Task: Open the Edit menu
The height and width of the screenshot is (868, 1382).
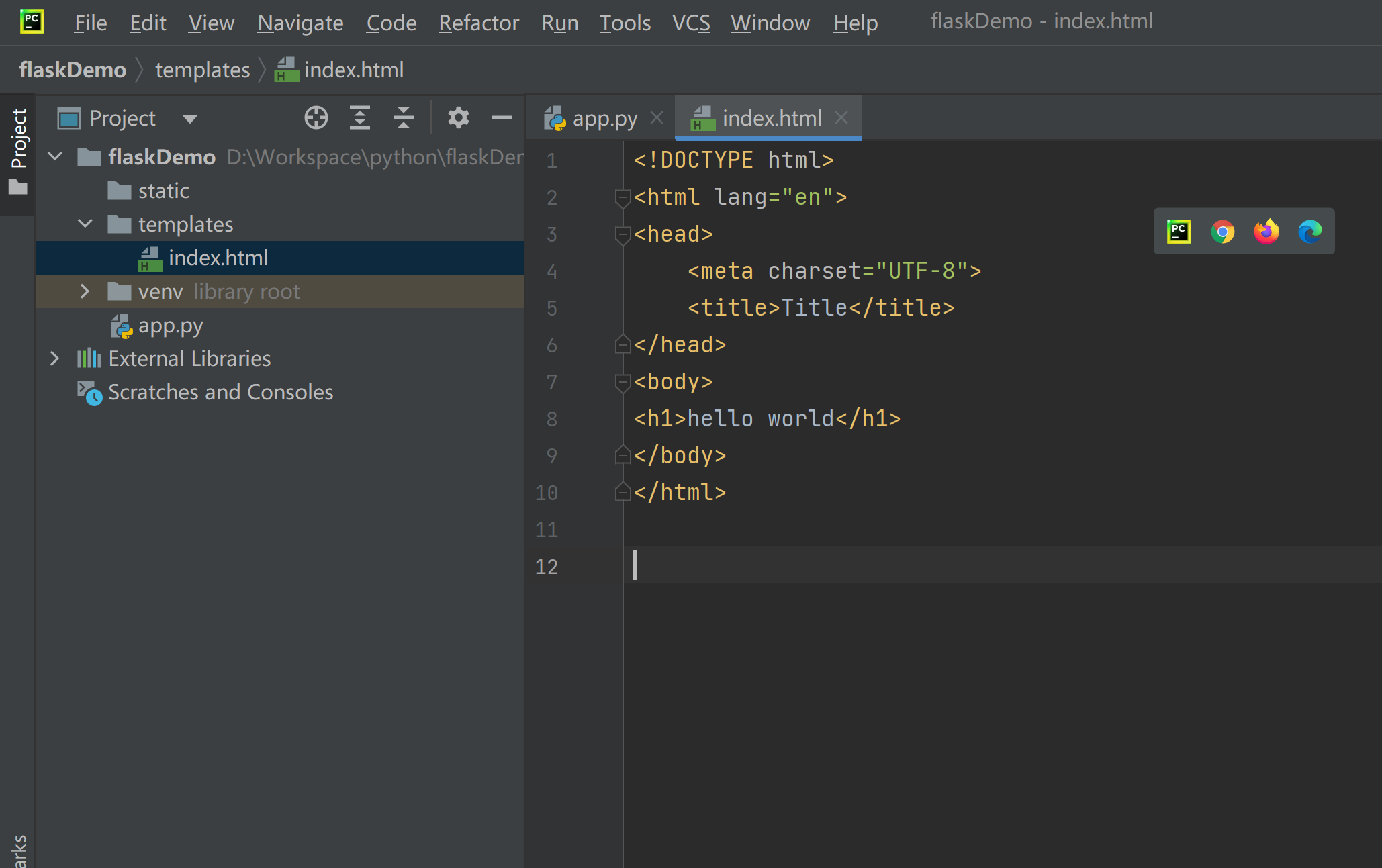Action: click(x=148, y=23)
